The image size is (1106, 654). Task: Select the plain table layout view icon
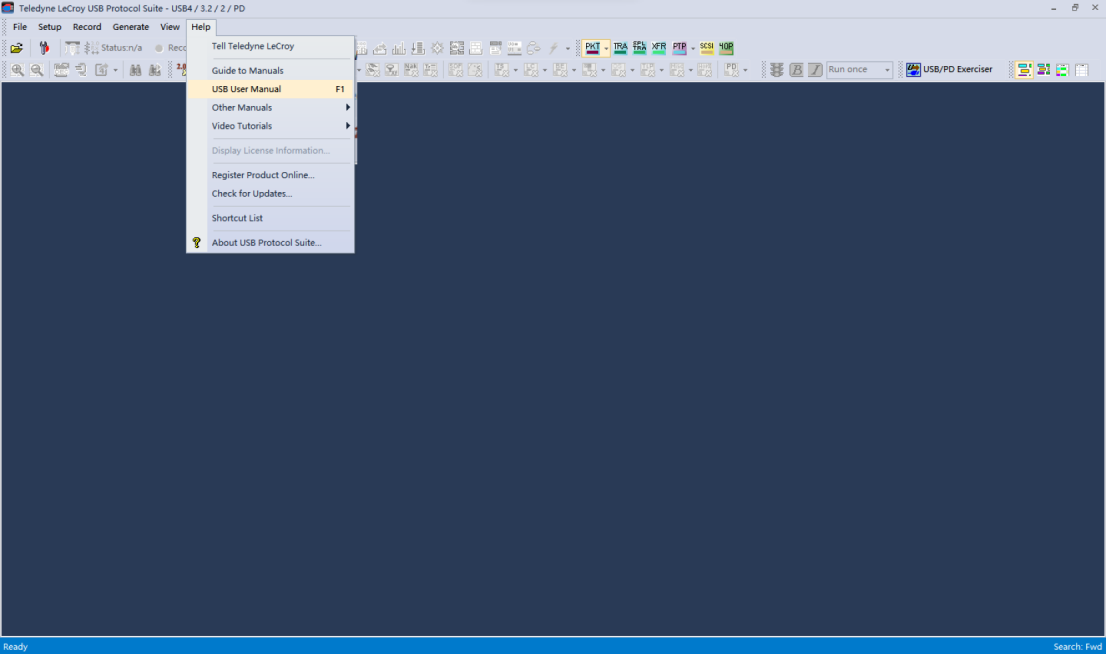[1081, 70]
